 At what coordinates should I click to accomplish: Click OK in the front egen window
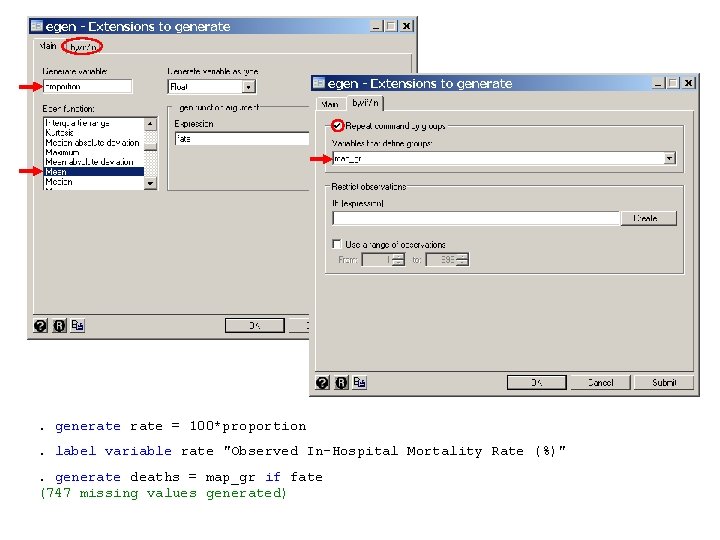[536, 382]
